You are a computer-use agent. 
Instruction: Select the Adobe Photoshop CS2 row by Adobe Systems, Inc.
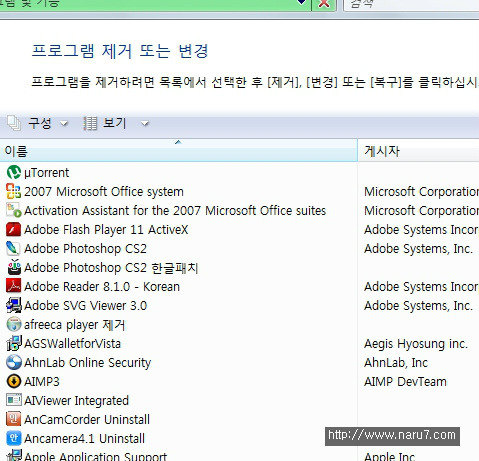[x=85, y=249]
